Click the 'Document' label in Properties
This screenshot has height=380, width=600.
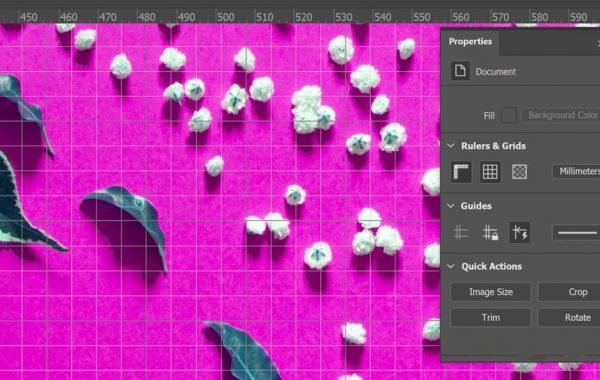click(496, 72)
